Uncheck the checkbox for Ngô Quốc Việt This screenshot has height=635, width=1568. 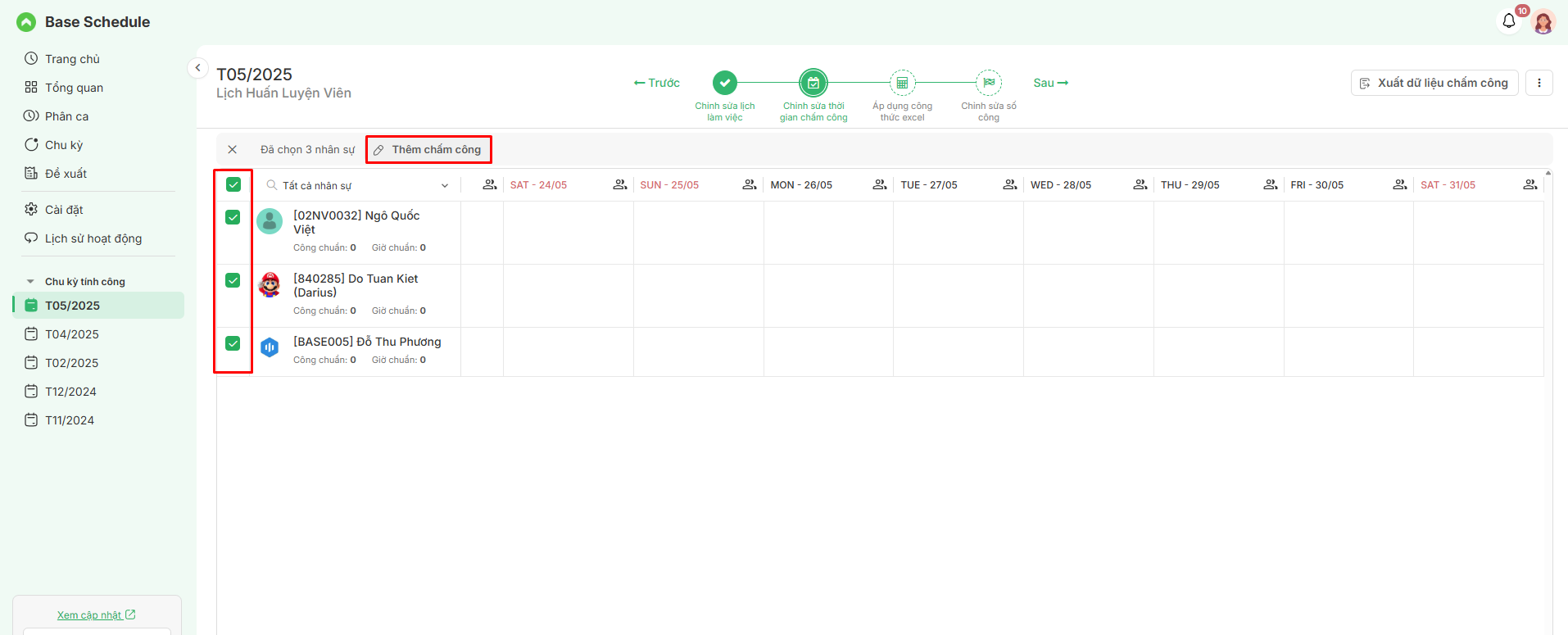pos(233,217)
